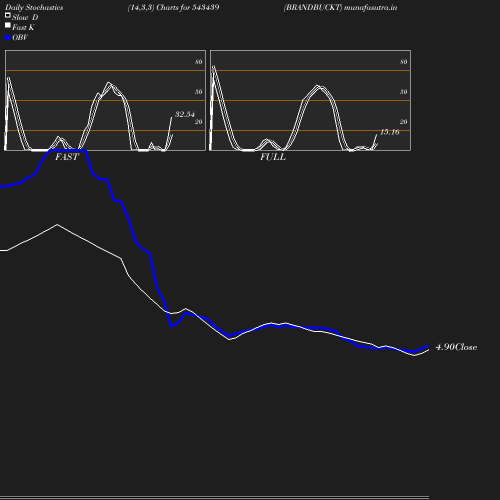500x500 pixels.
Task: Click the 50 axis label in FULL chart
Action: click(x=404, y=92)
